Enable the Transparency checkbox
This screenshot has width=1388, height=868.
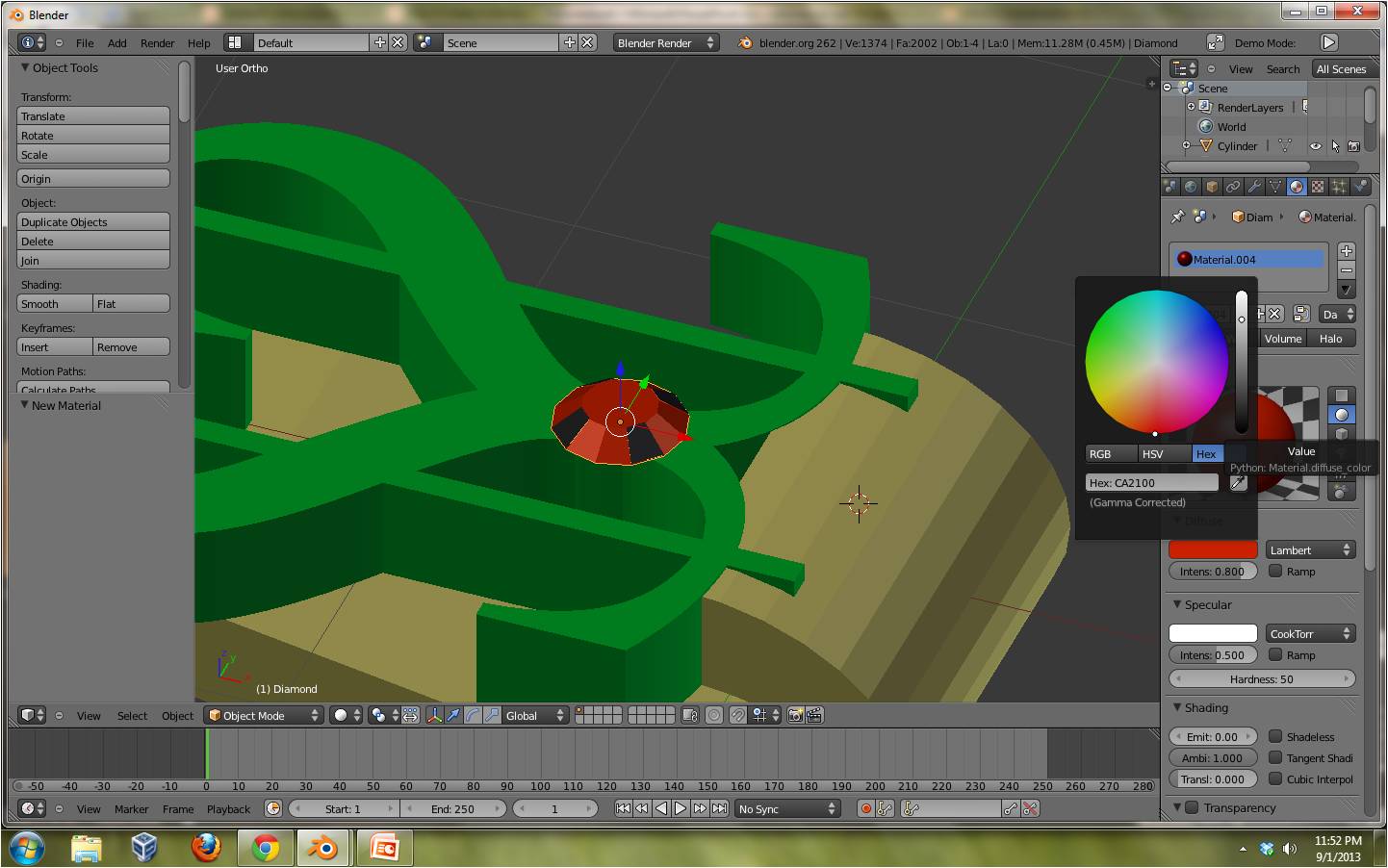pos(1192,807)
